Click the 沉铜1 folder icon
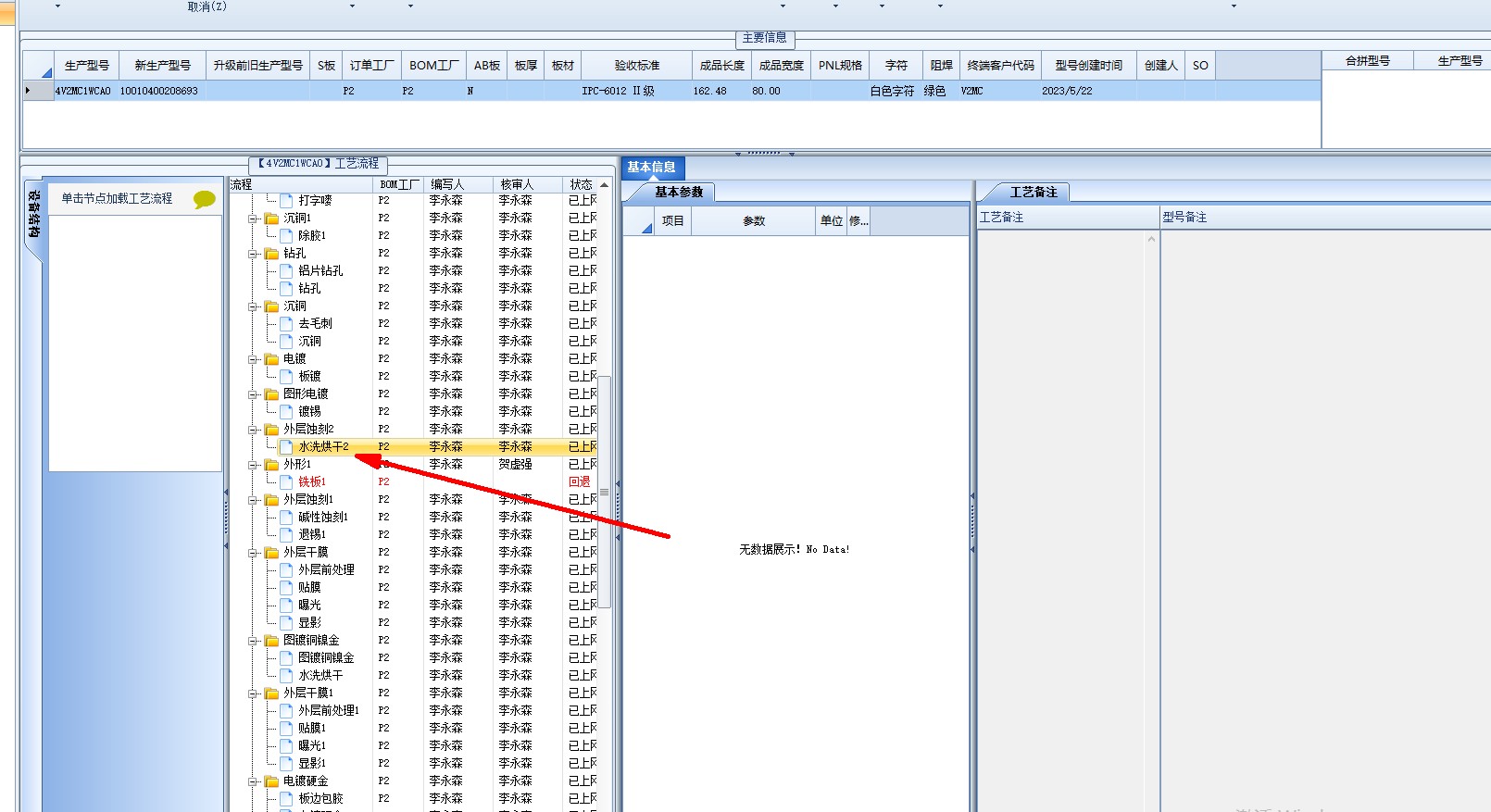The width and height of the screenshot is (1491, 812). (x=271, y=219)
